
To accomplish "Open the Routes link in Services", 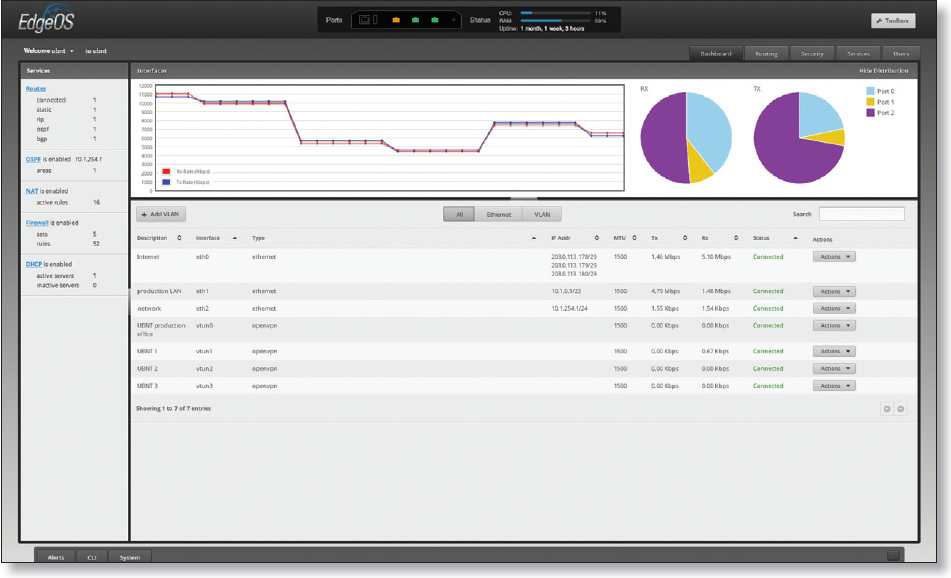I will tap(36, 89).
